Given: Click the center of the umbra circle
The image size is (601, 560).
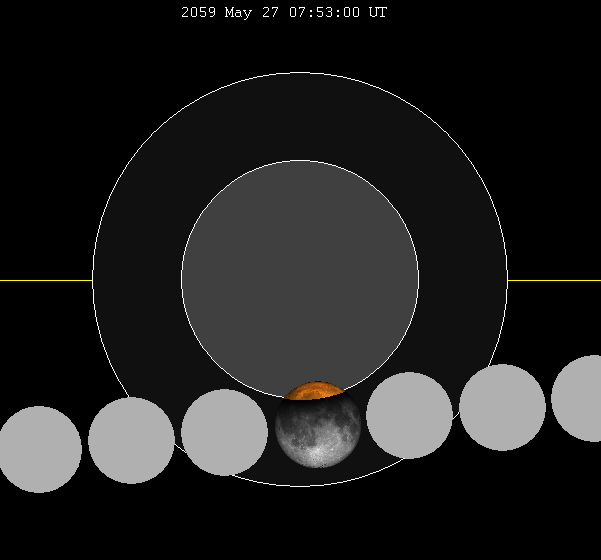Looking at the screenshot, I should pos(300,279).
